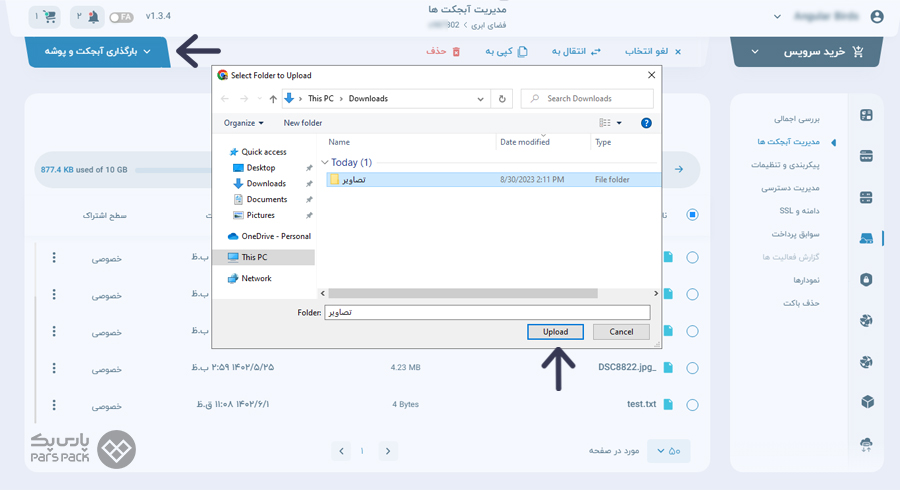Collapse the Today (1) group

tap(325, 162)
